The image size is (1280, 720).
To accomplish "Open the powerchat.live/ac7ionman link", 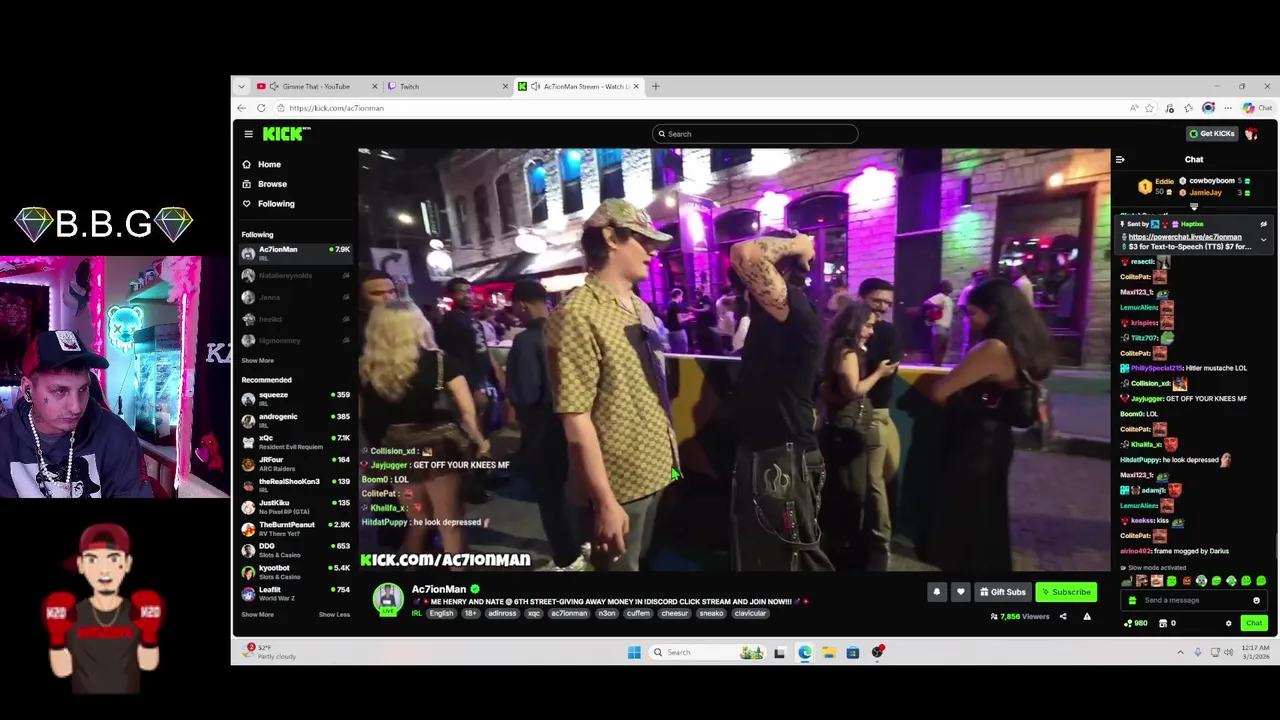I will (x=1185, y=237).
